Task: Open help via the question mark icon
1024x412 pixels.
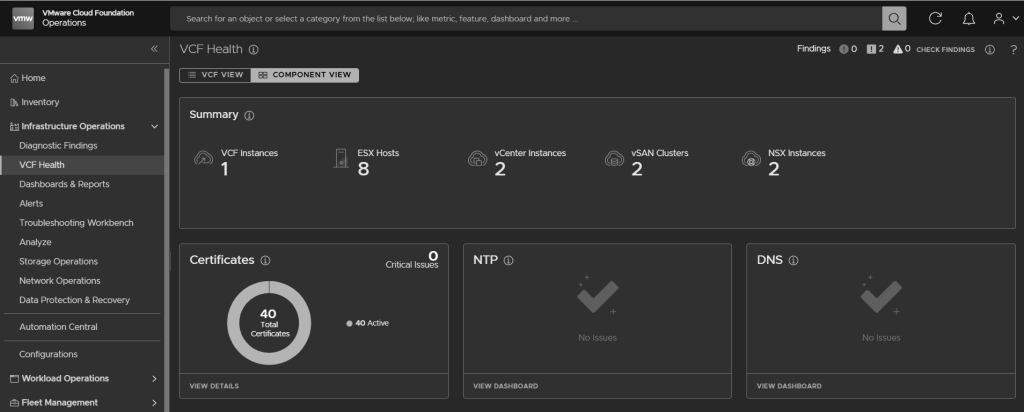Action: 1014,50
